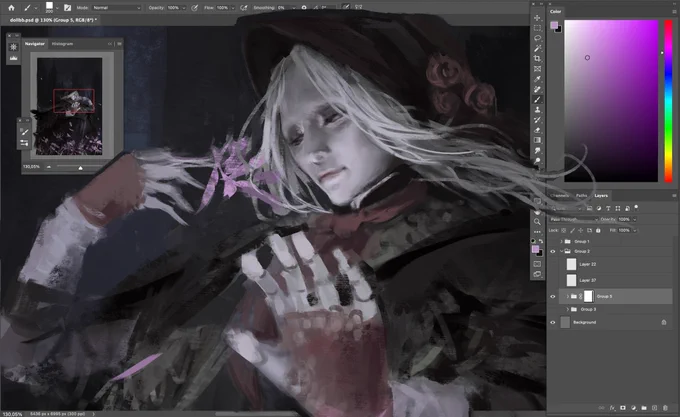Select the Magic Wand tool
This screenshot has width=680, height=417.
pyautogui.click(x=537, y=48)
